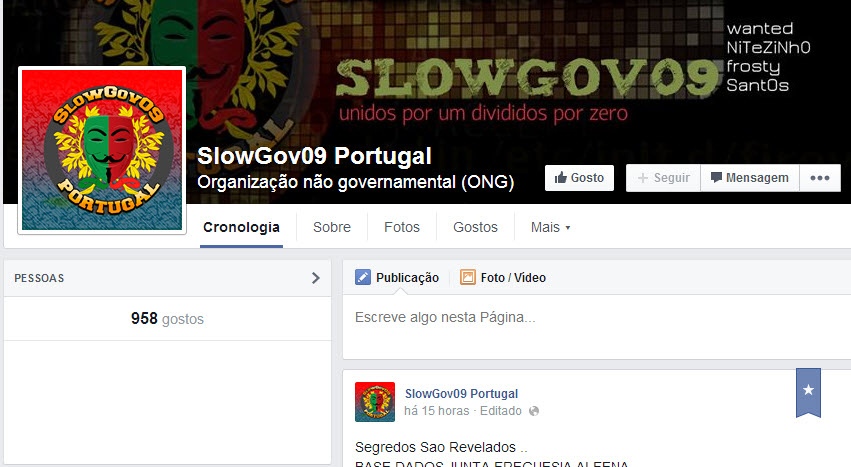
Task: Open the three-dots more options menu
Action: [820, 178]
